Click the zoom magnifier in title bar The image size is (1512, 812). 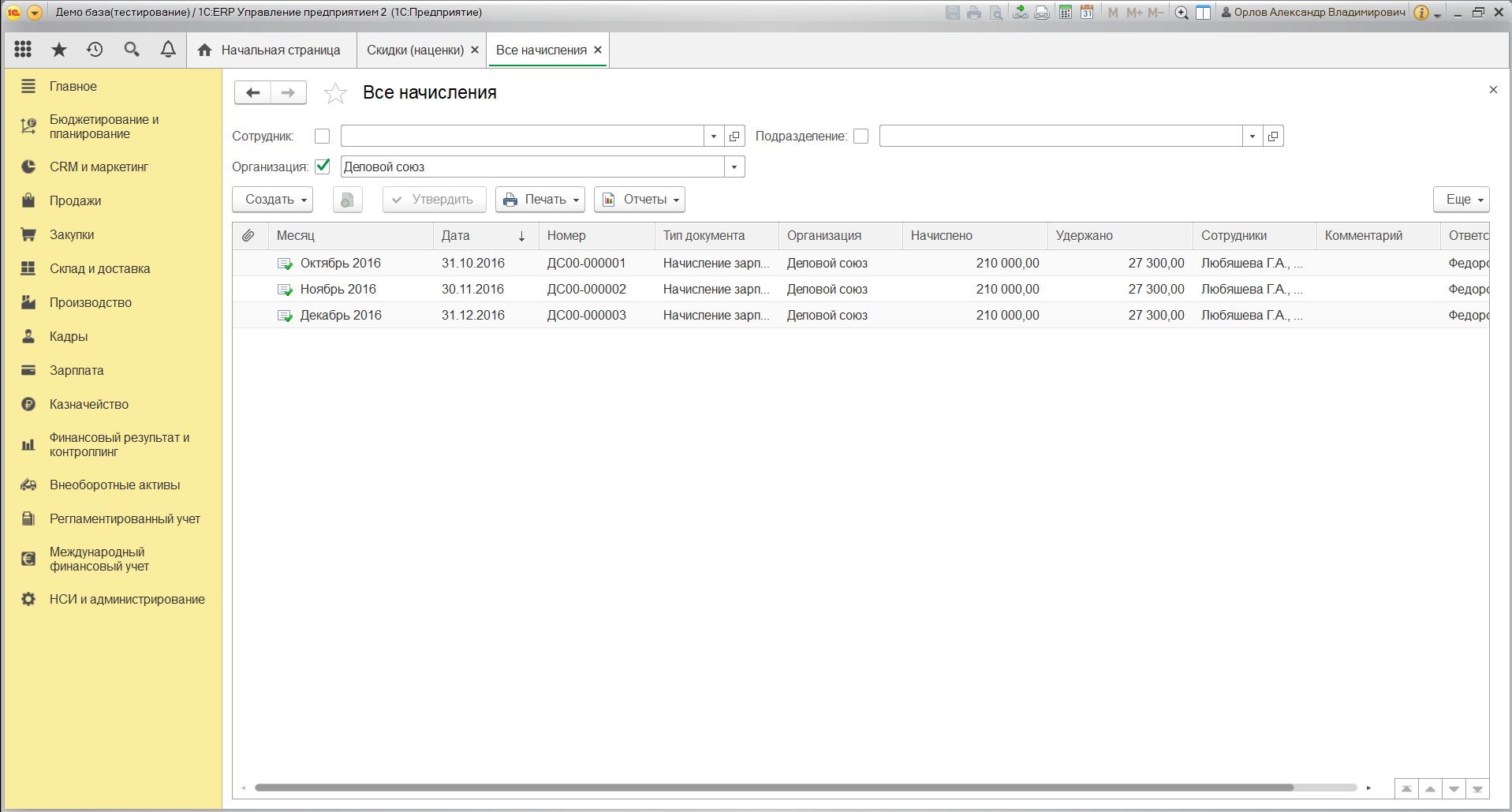tap(1182, 13)
